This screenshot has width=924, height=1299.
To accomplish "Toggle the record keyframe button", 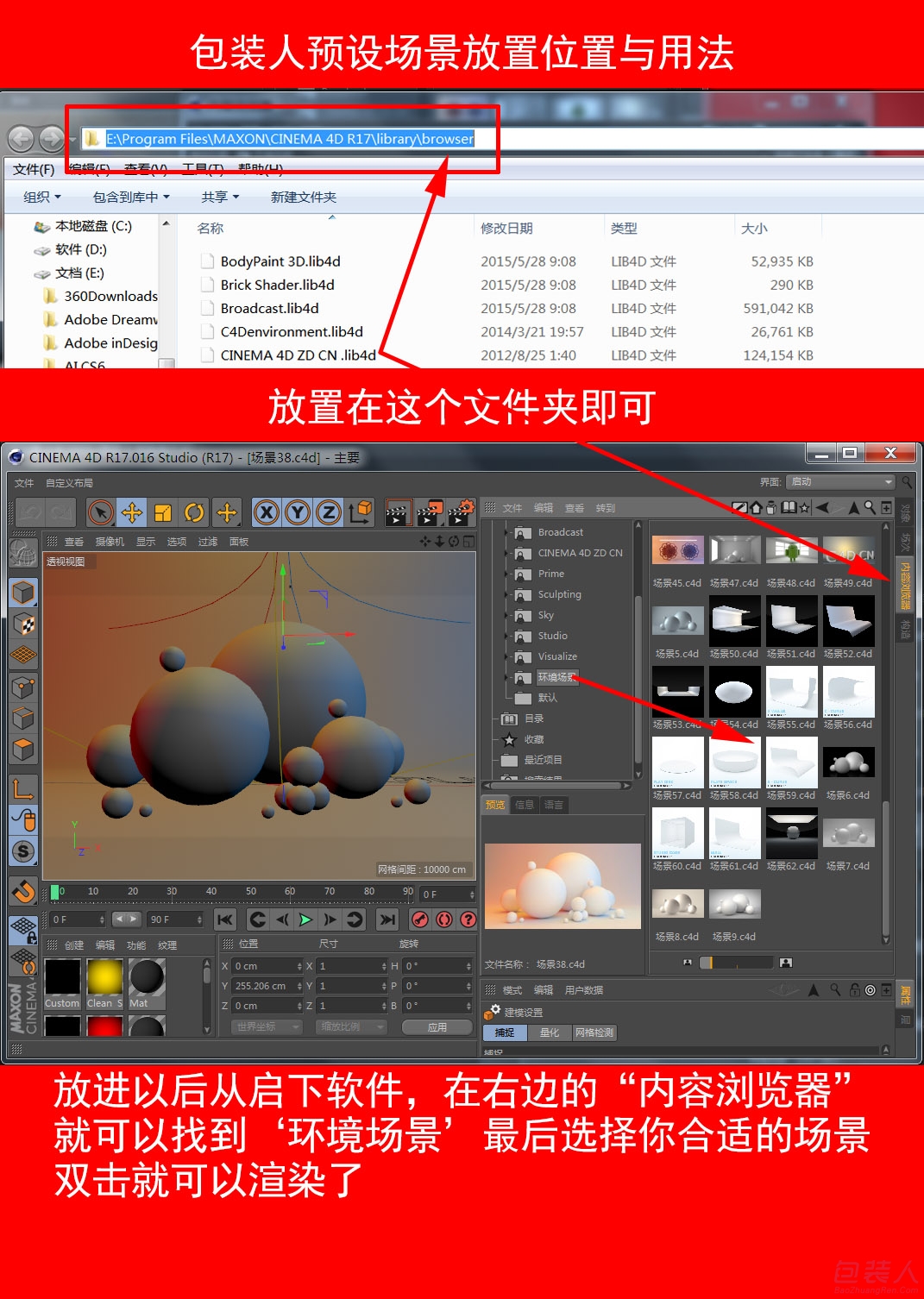I will (x=419, y=919).
